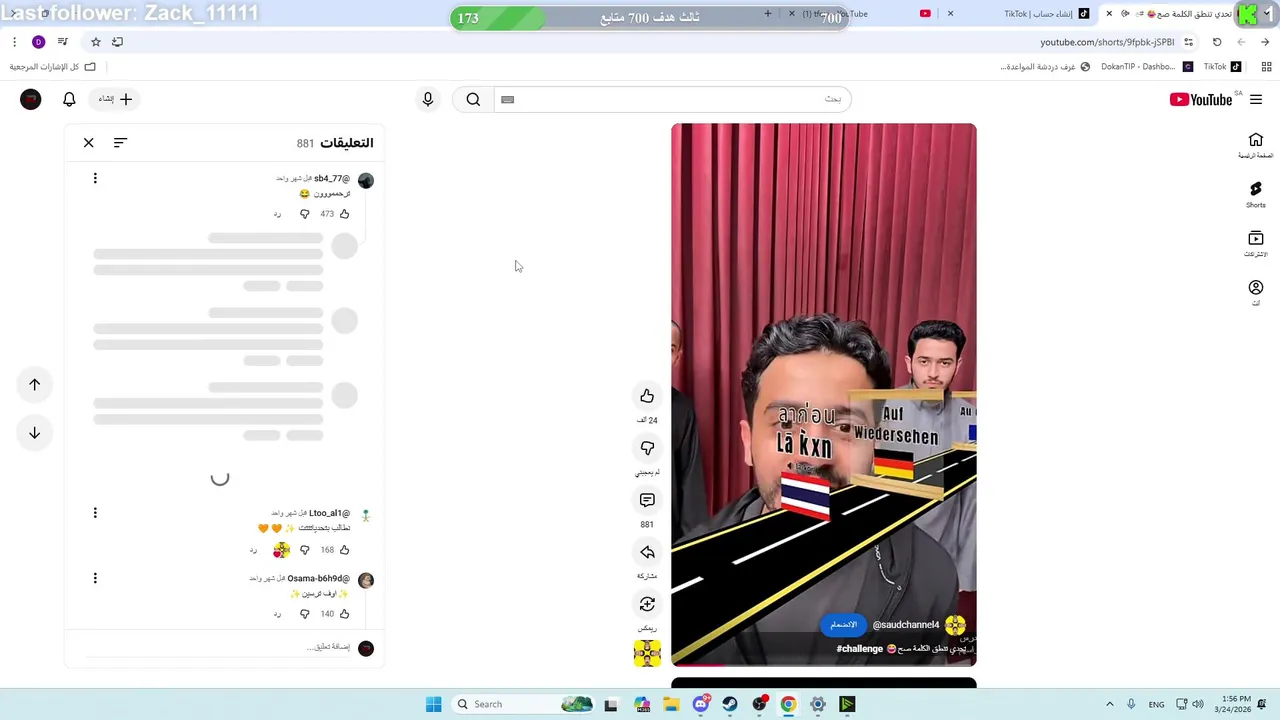Click the browser address bar URL
1280x720 pixels.
tap(1107, 42)
